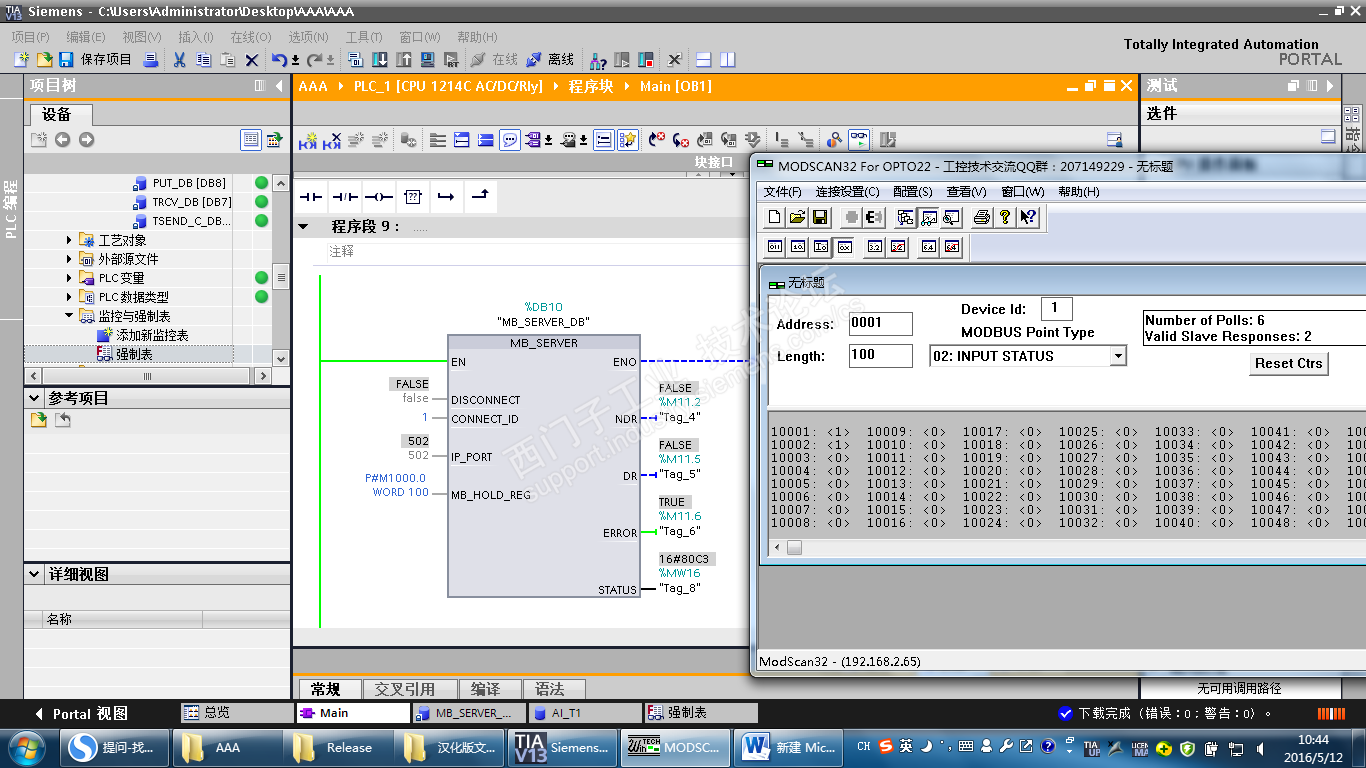Insert an output coil instruction
Viewport: 1366px width, 768px height.
[x=379, y=197]
